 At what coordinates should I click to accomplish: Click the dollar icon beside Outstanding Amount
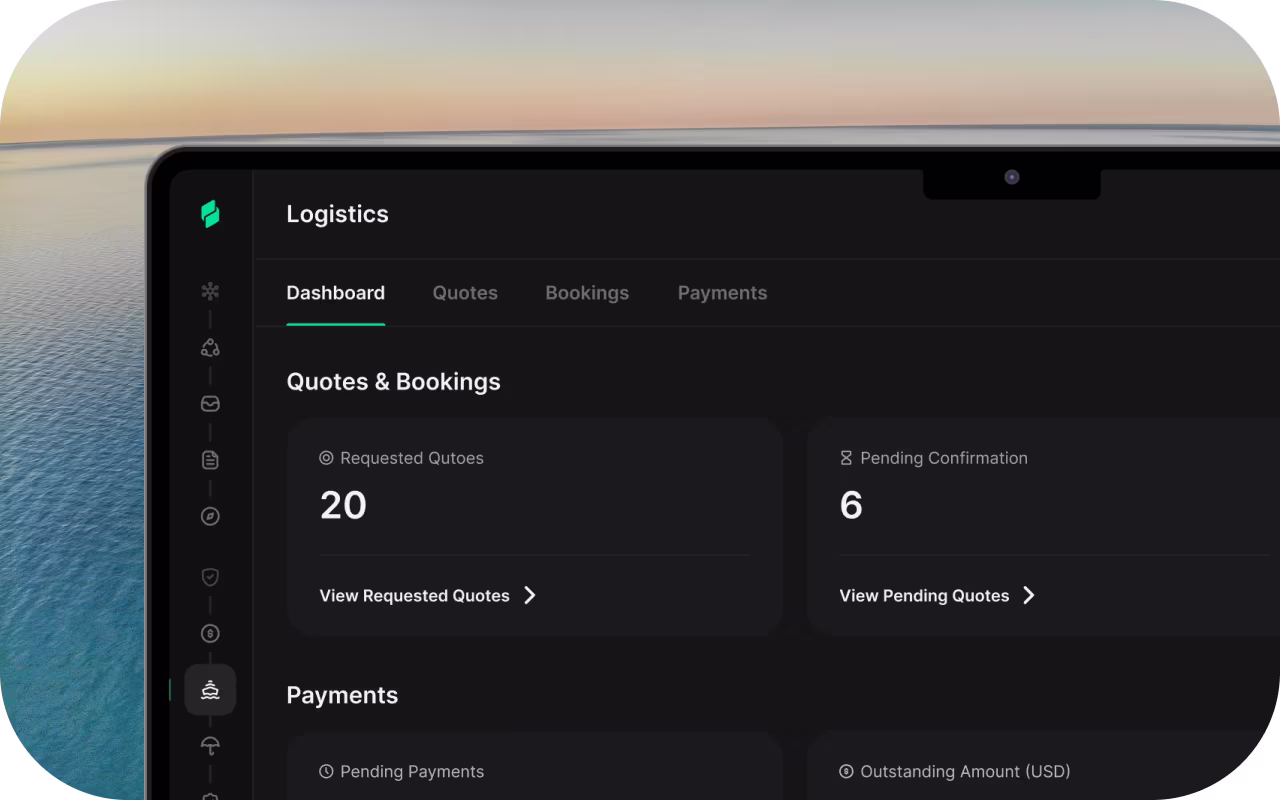pos(846,772)
